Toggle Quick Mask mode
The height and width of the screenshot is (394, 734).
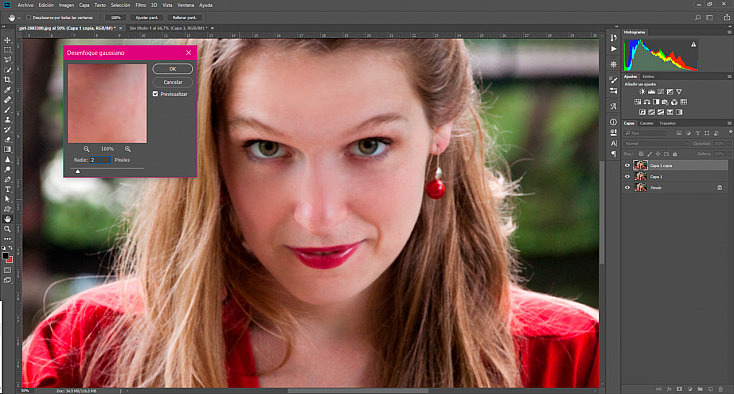(7, 270)
